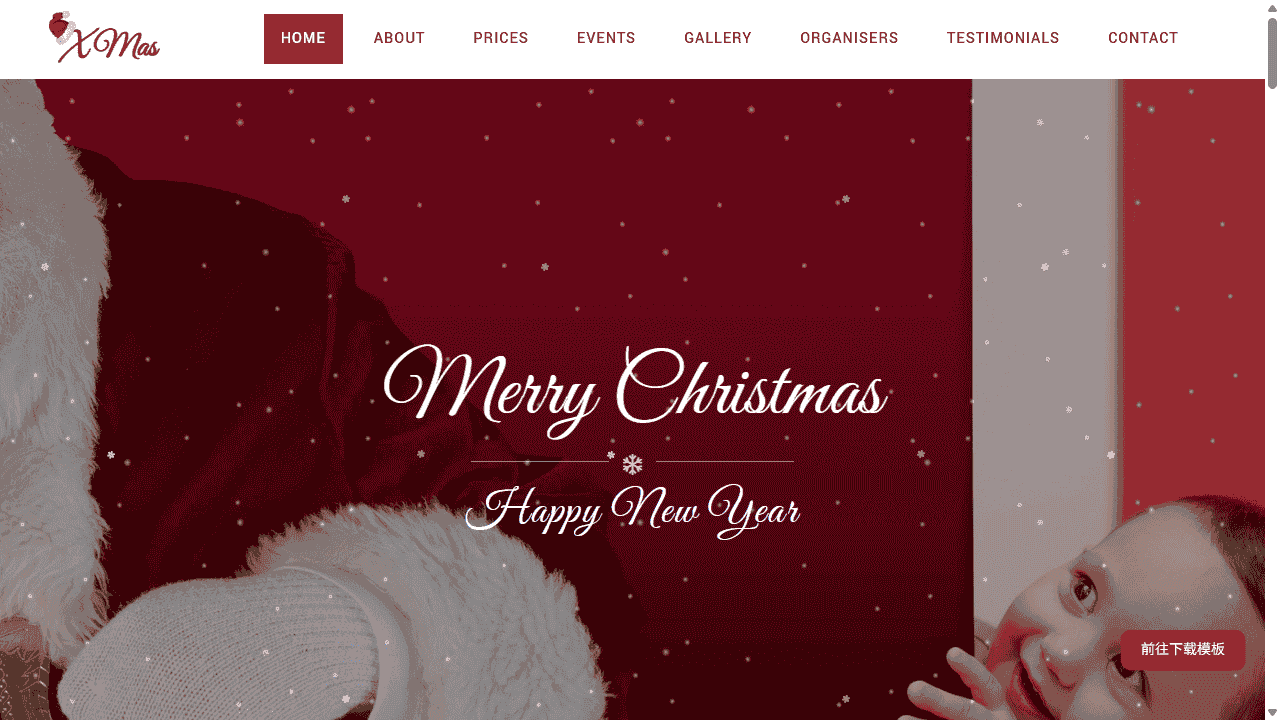Select ORGANISERS in the navigation bar

[x=849, y=38]
